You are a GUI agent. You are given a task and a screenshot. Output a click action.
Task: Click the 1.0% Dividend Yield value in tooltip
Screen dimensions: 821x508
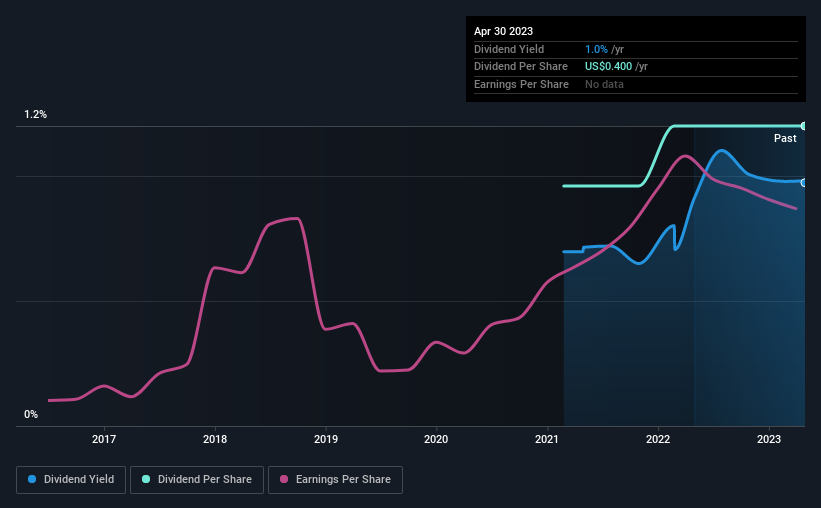pyautogui.click(x=596, y=49)
